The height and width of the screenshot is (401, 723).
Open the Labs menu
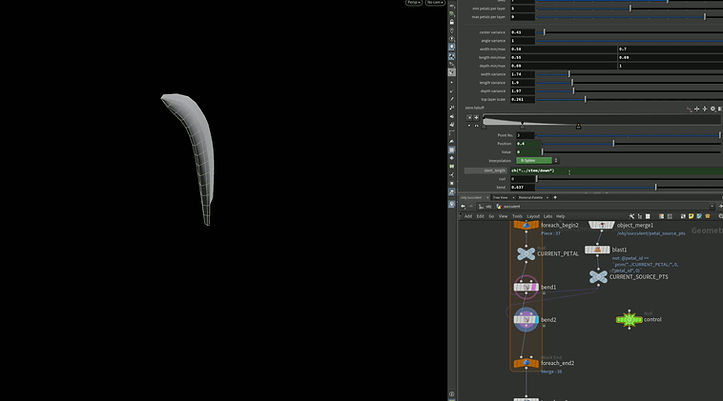[548, 216]
